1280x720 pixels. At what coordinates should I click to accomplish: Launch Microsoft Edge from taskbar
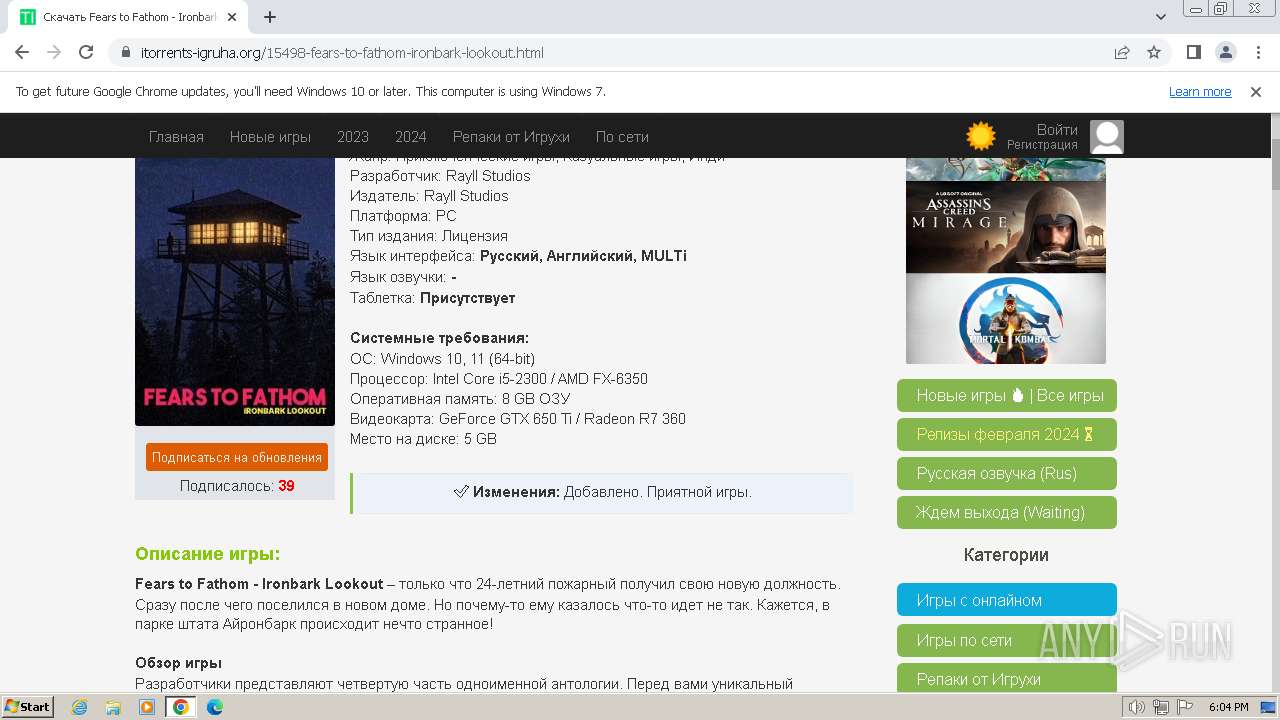[215, 707]
